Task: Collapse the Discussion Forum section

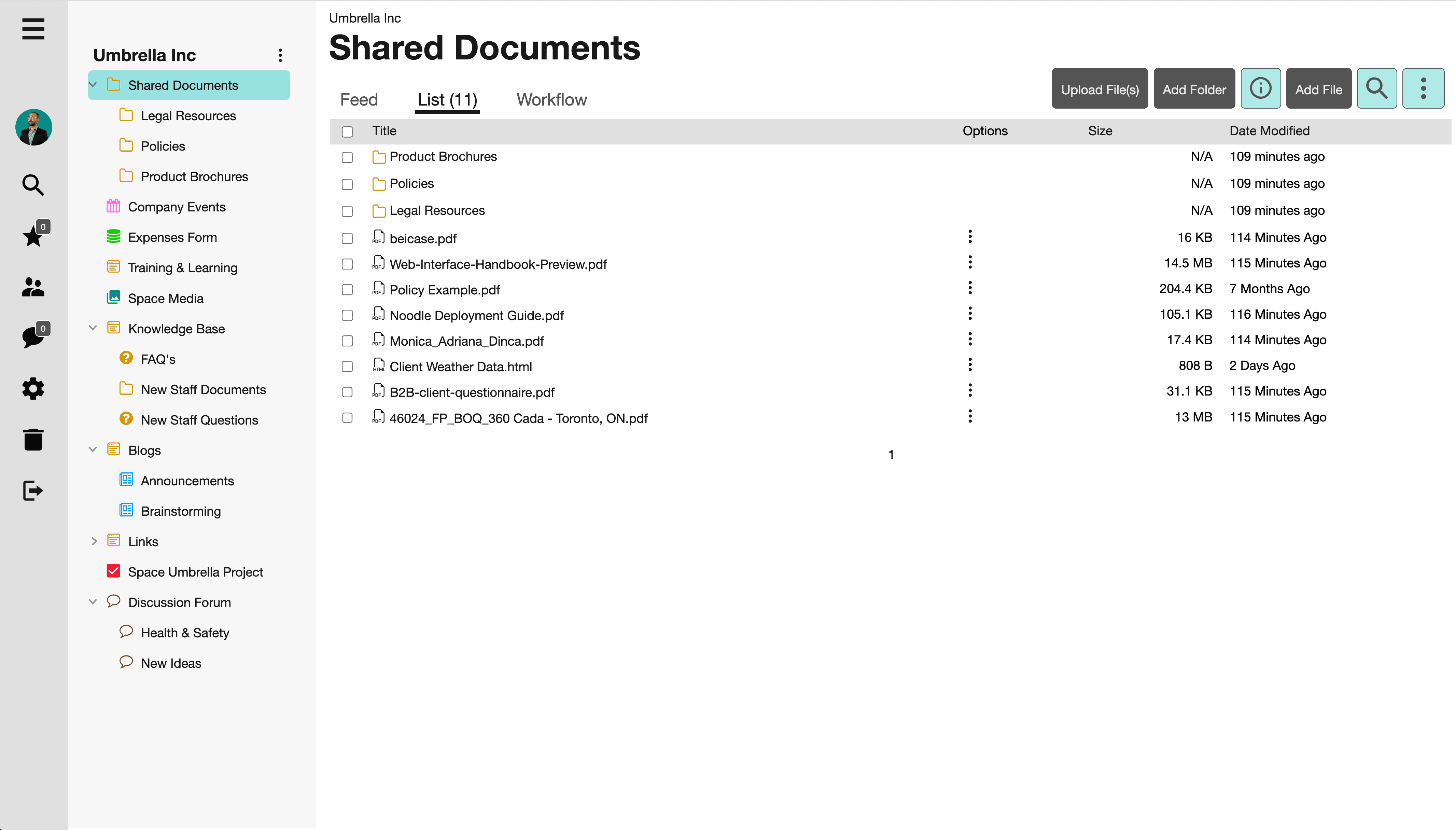Action: 94,601
